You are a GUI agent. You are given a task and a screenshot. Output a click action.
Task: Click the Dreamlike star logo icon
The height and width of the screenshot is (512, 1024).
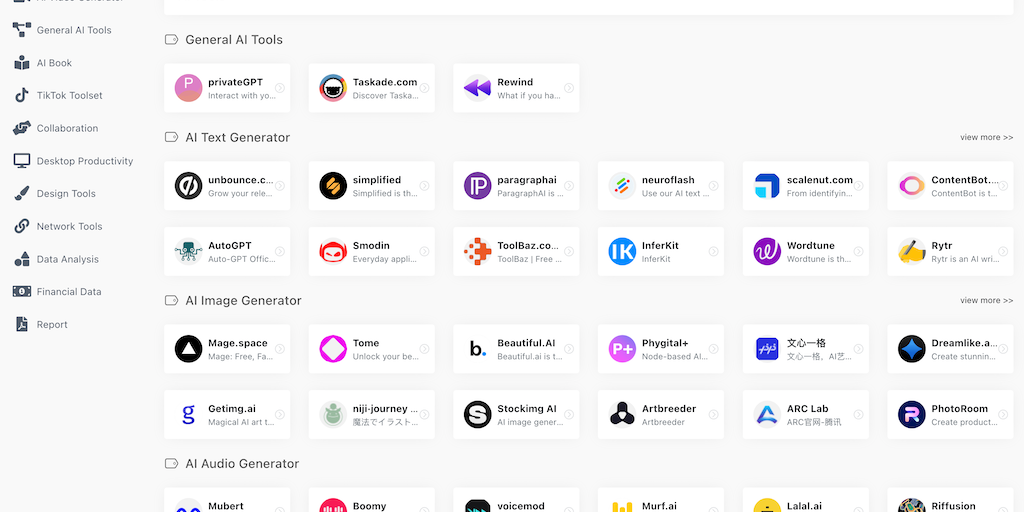[x=911, y=349]
